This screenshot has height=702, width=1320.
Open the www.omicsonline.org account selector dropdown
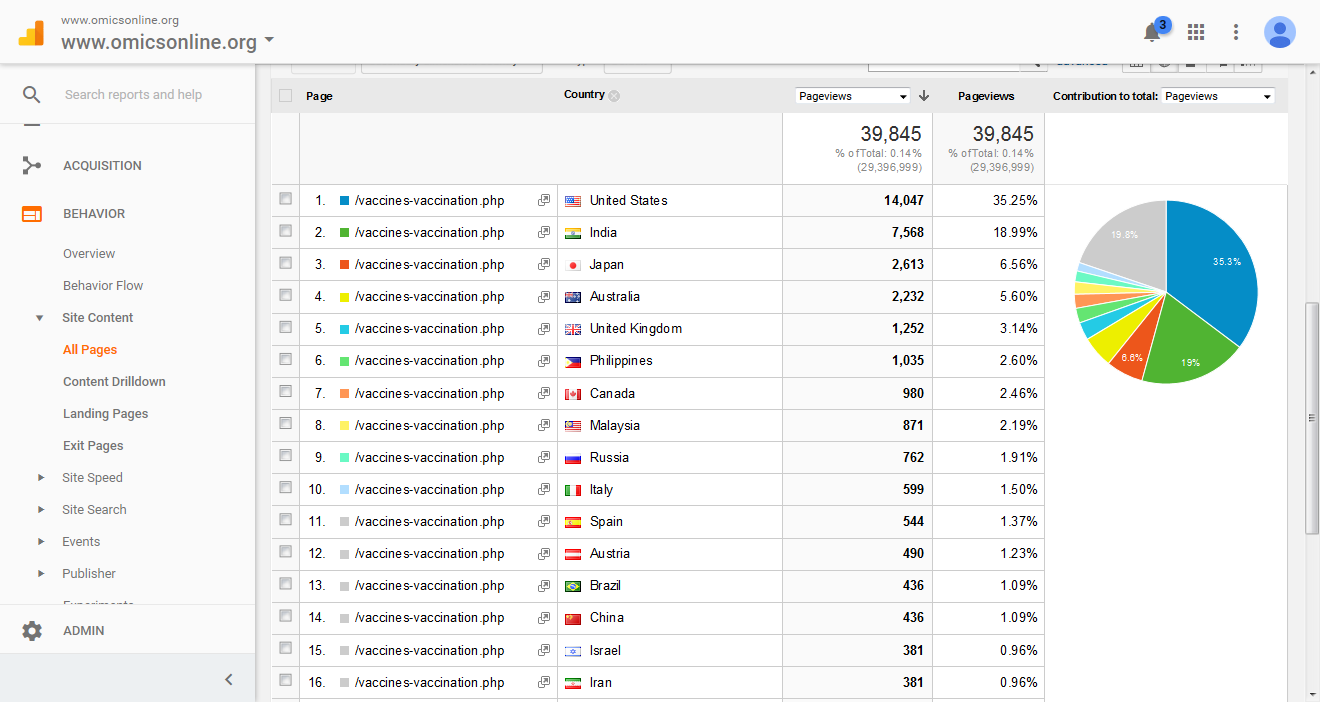168,42
